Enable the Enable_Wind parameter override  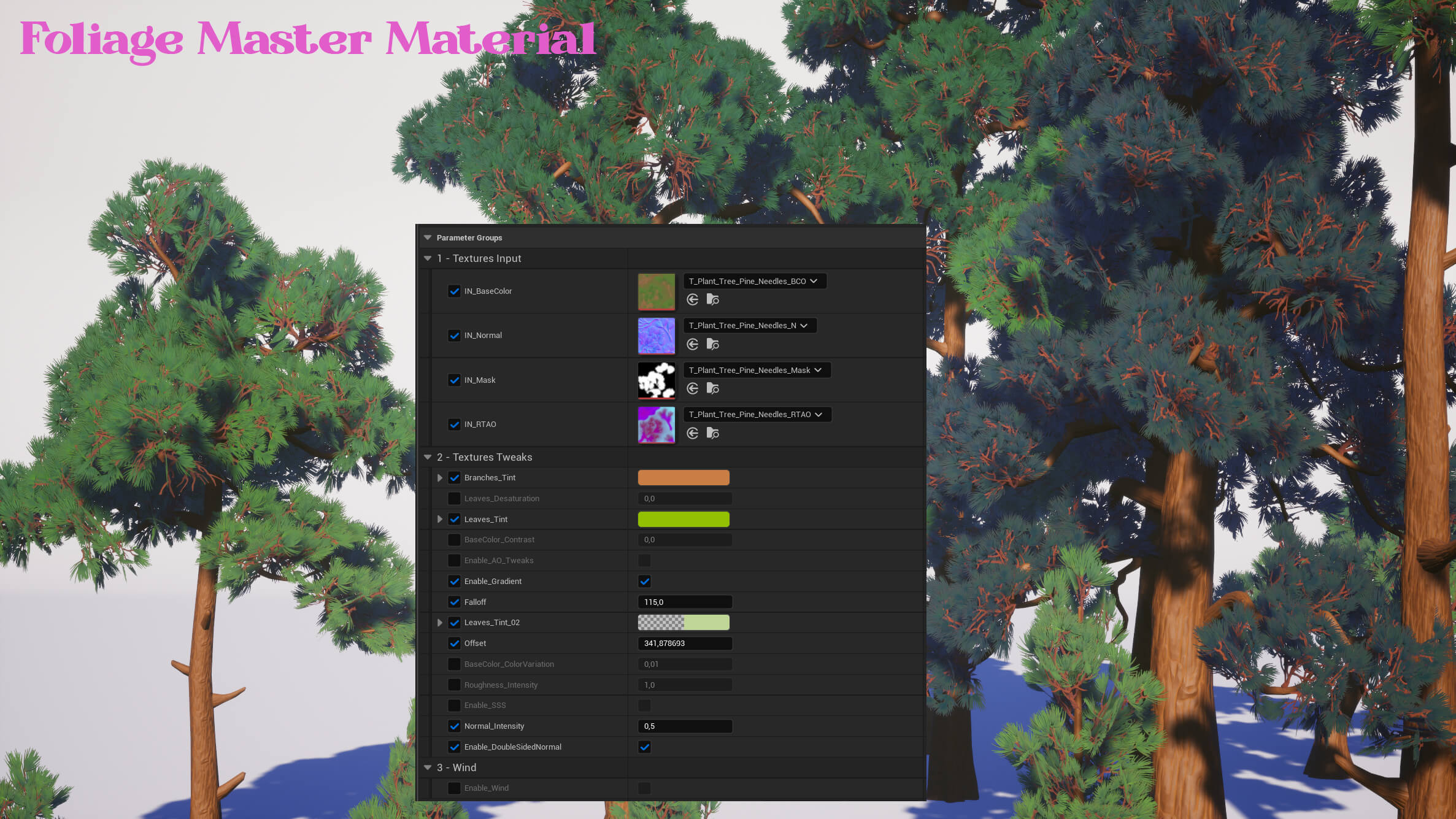[x=454, y=788]
